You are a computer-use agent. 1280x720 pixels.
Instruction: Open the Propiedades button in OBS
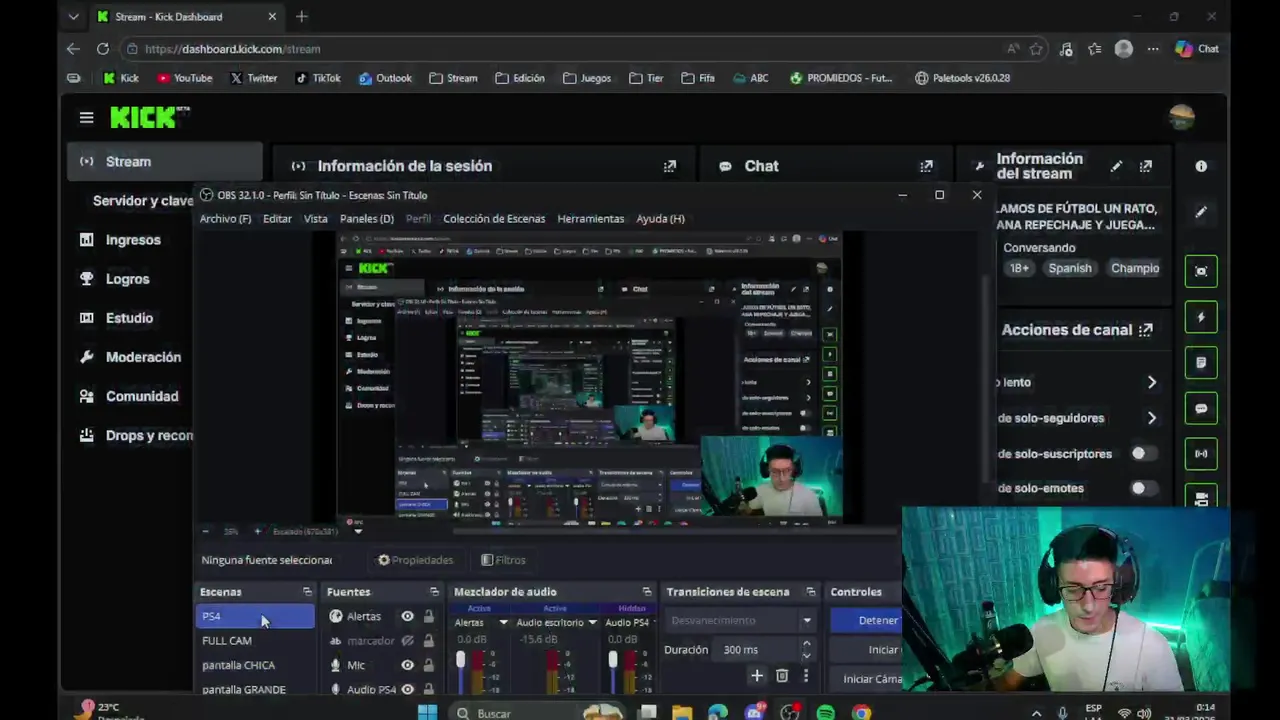pos(415,560)
